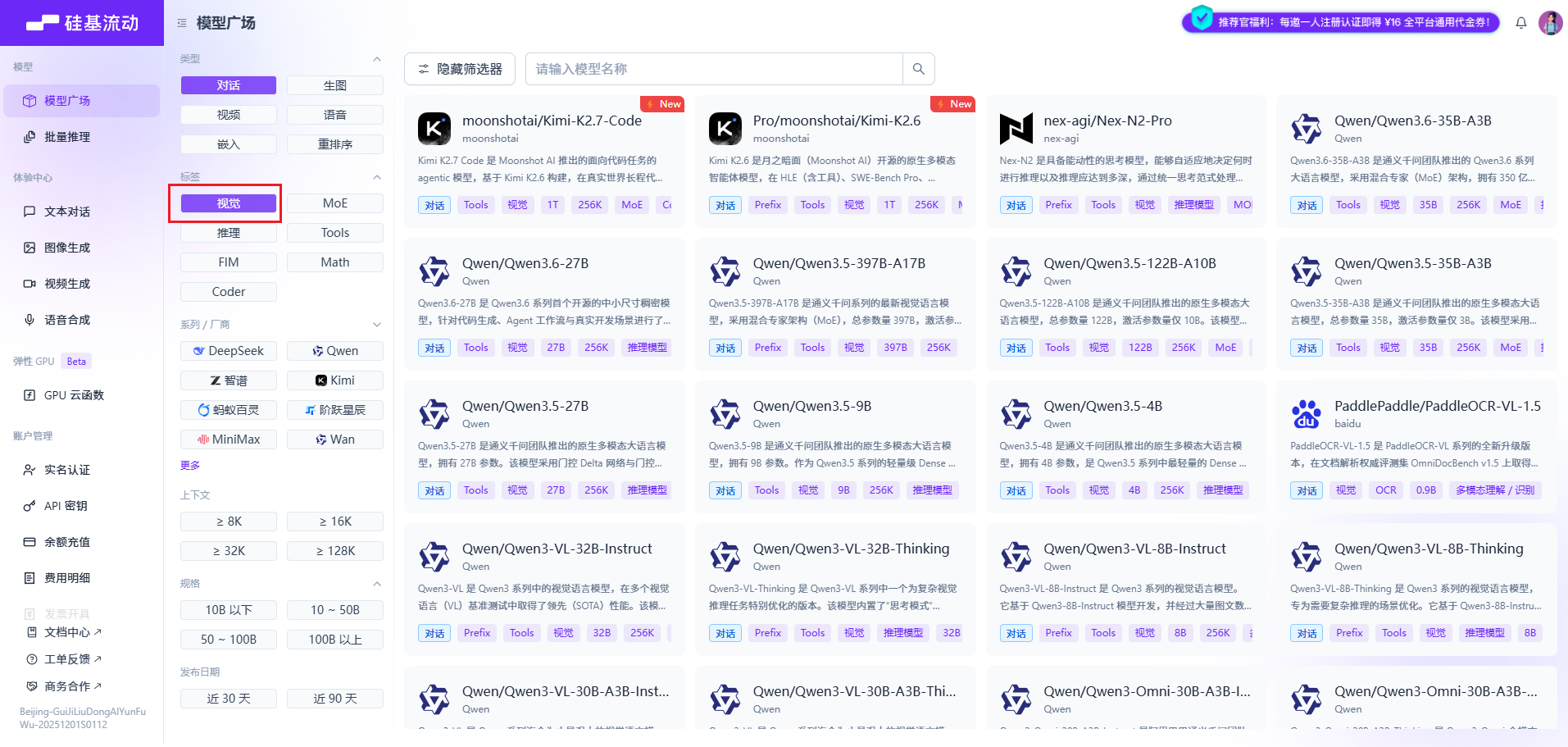Click the 隐藏筛选器 button
This screenshot has height=747, width=1568.
point(460,69)
